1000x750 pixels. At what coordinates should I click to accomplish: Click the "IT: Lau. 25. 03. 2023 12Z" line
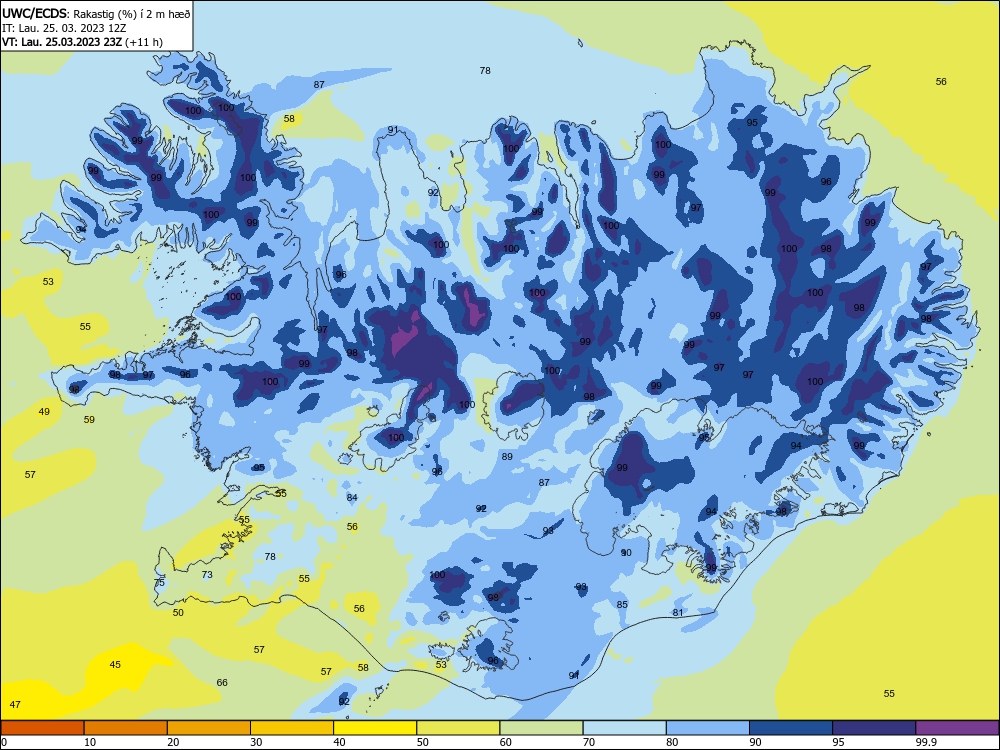tap(64, 28)
